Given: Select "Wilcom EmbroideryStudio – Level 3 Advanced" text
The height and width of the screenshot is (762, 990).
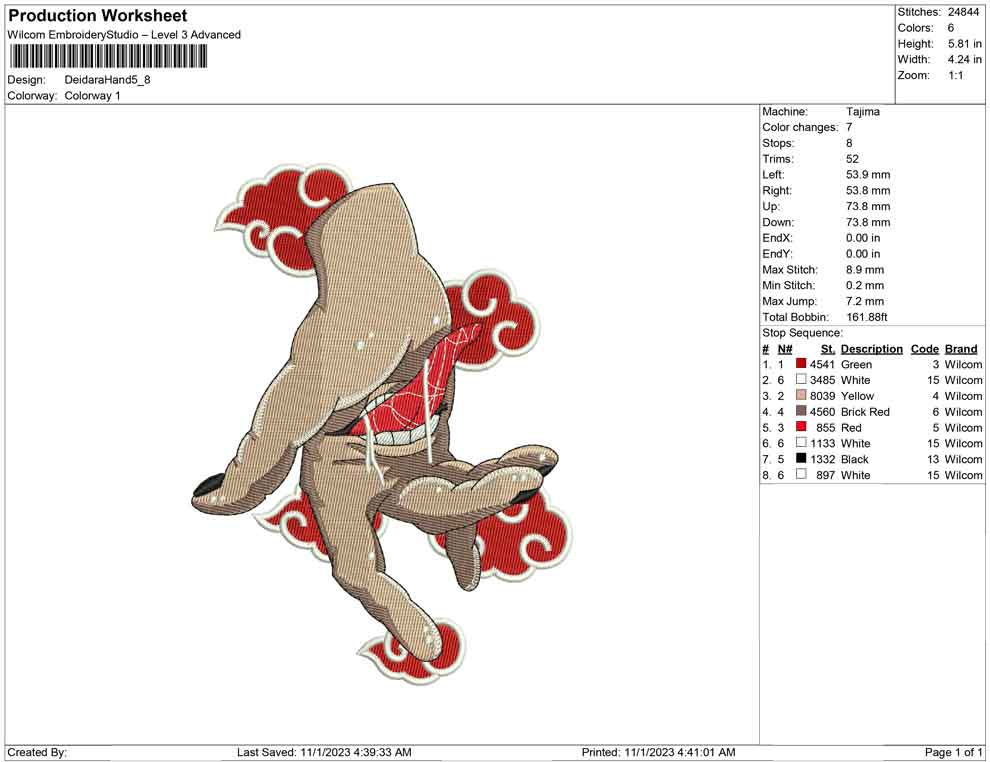Looking at the screenshot, I should (x=124, y=35).
